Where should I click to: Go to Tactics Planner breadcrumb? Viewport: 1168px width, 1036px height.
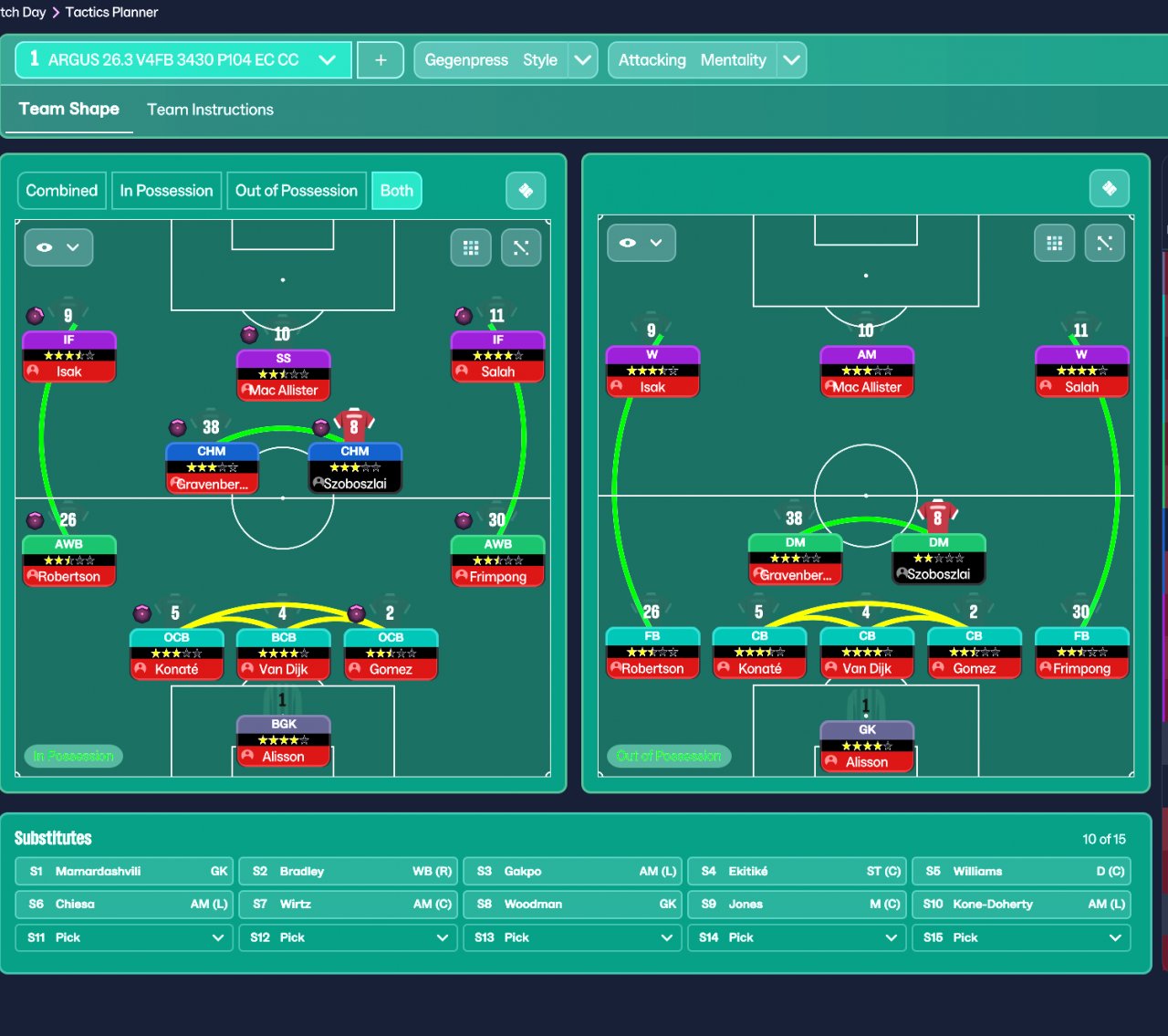click(x=111, y=12)
